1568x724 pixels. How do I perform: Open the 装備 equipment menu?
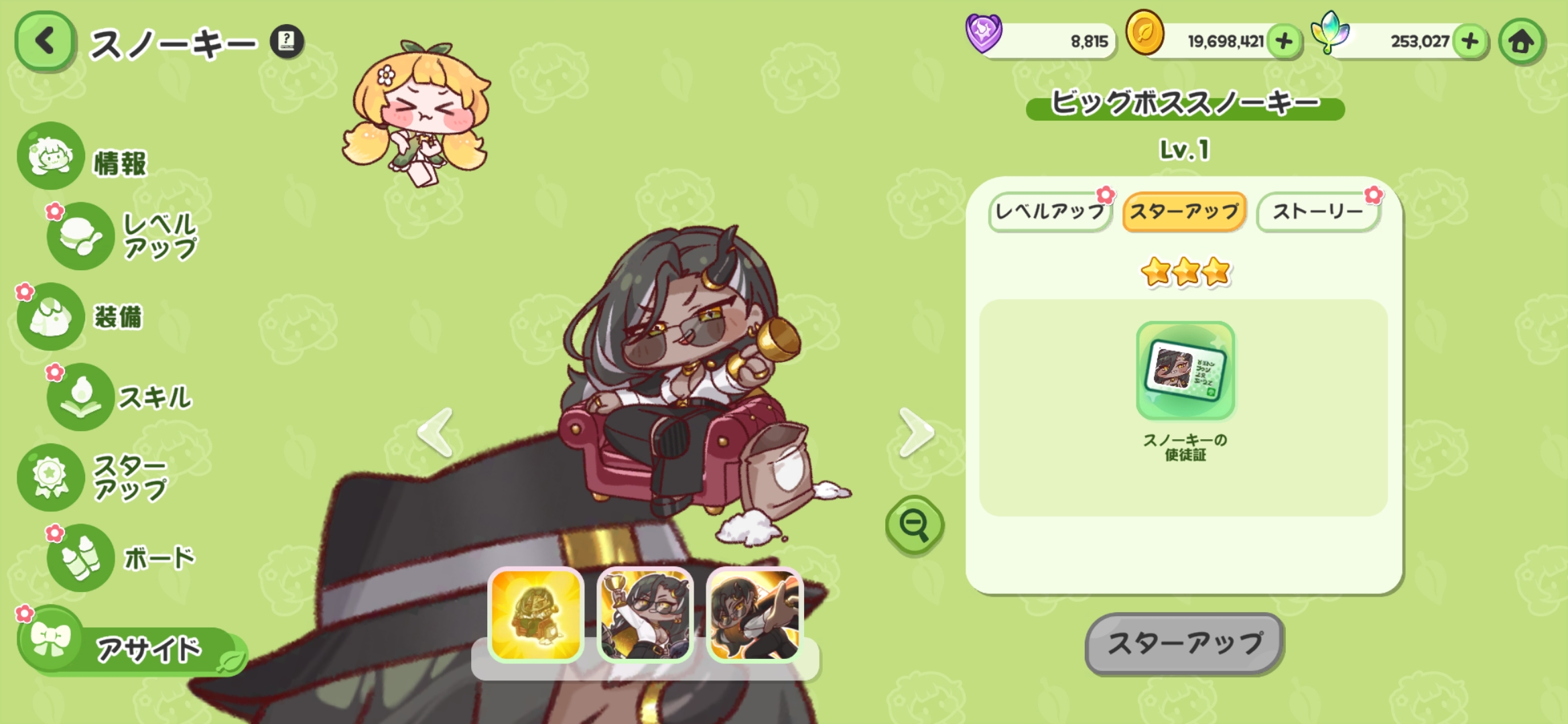pos(80,316)
